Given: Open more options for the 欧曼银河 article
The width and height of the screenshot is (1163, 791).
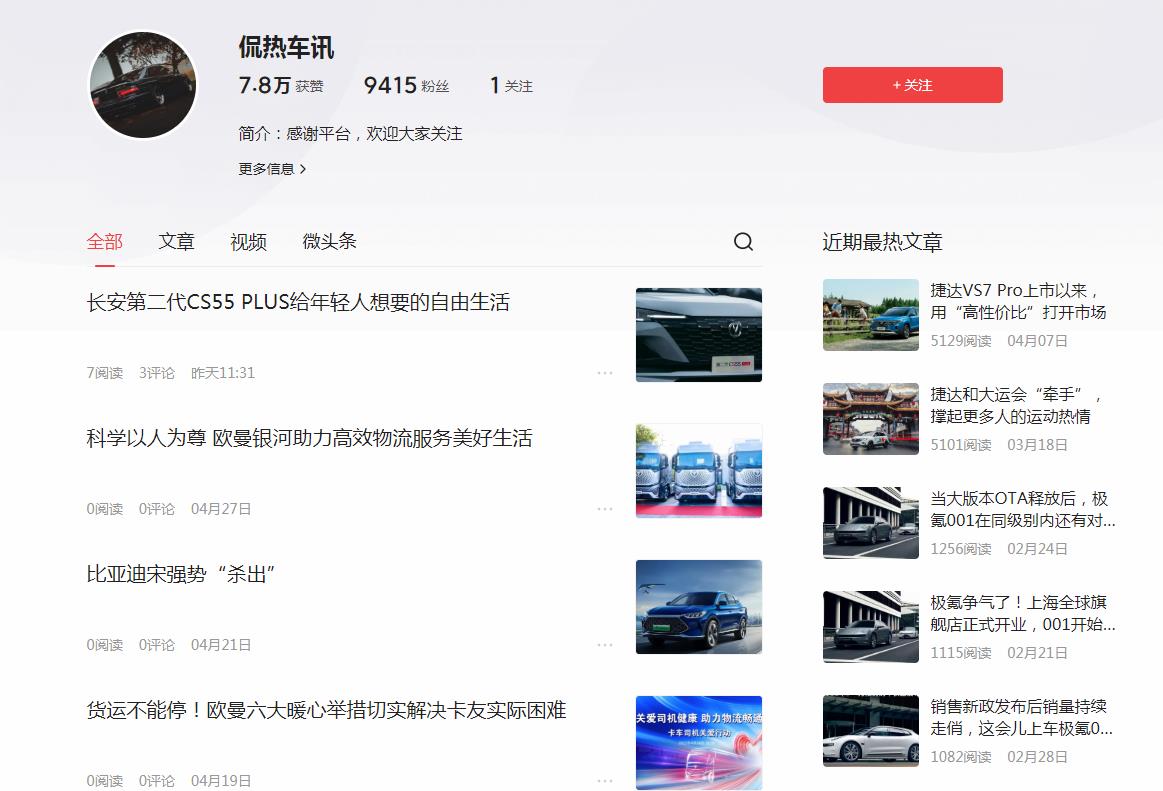Looking at the screenshot, I should point(604,509).
